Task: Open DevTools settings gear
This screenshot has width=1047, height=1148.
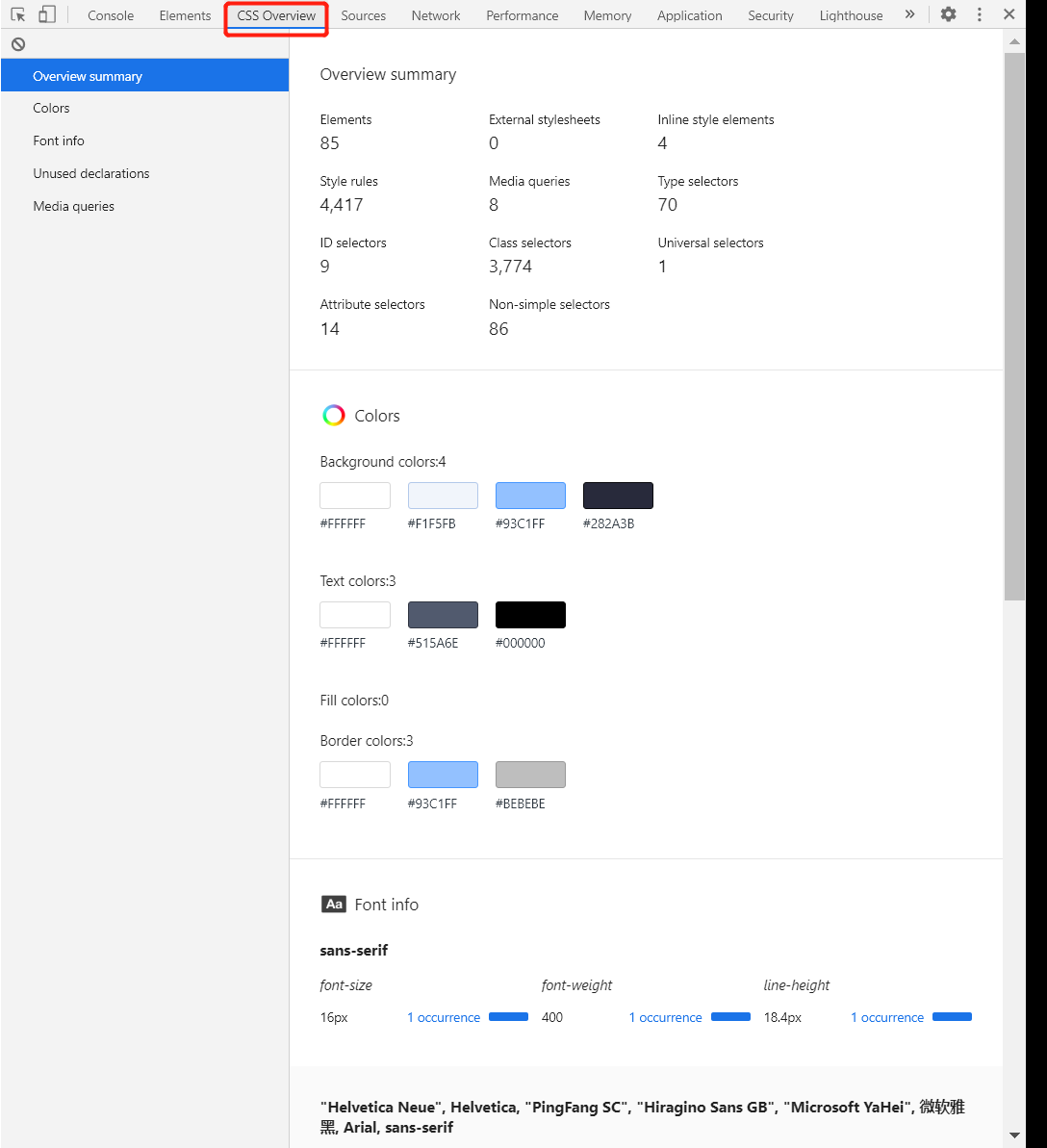Action: coord(948,14)
